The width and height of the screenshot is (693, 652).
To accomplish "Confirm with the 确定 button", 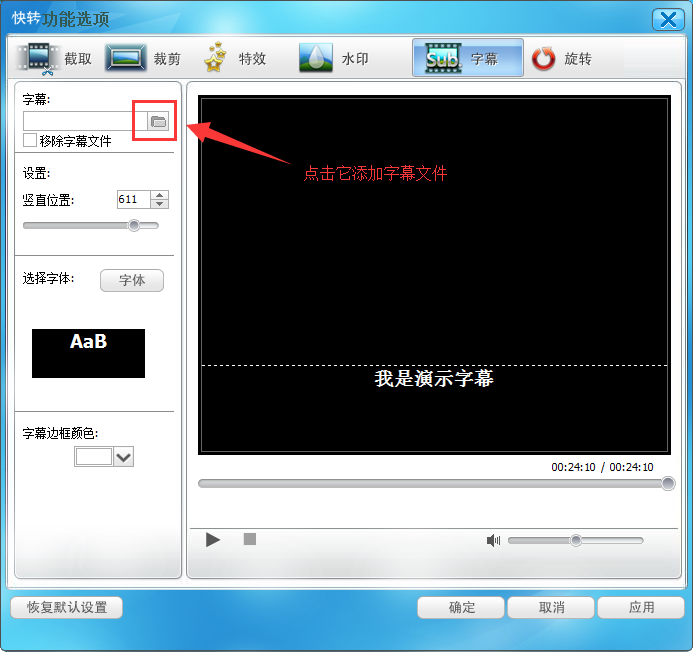I will (461, 607).
